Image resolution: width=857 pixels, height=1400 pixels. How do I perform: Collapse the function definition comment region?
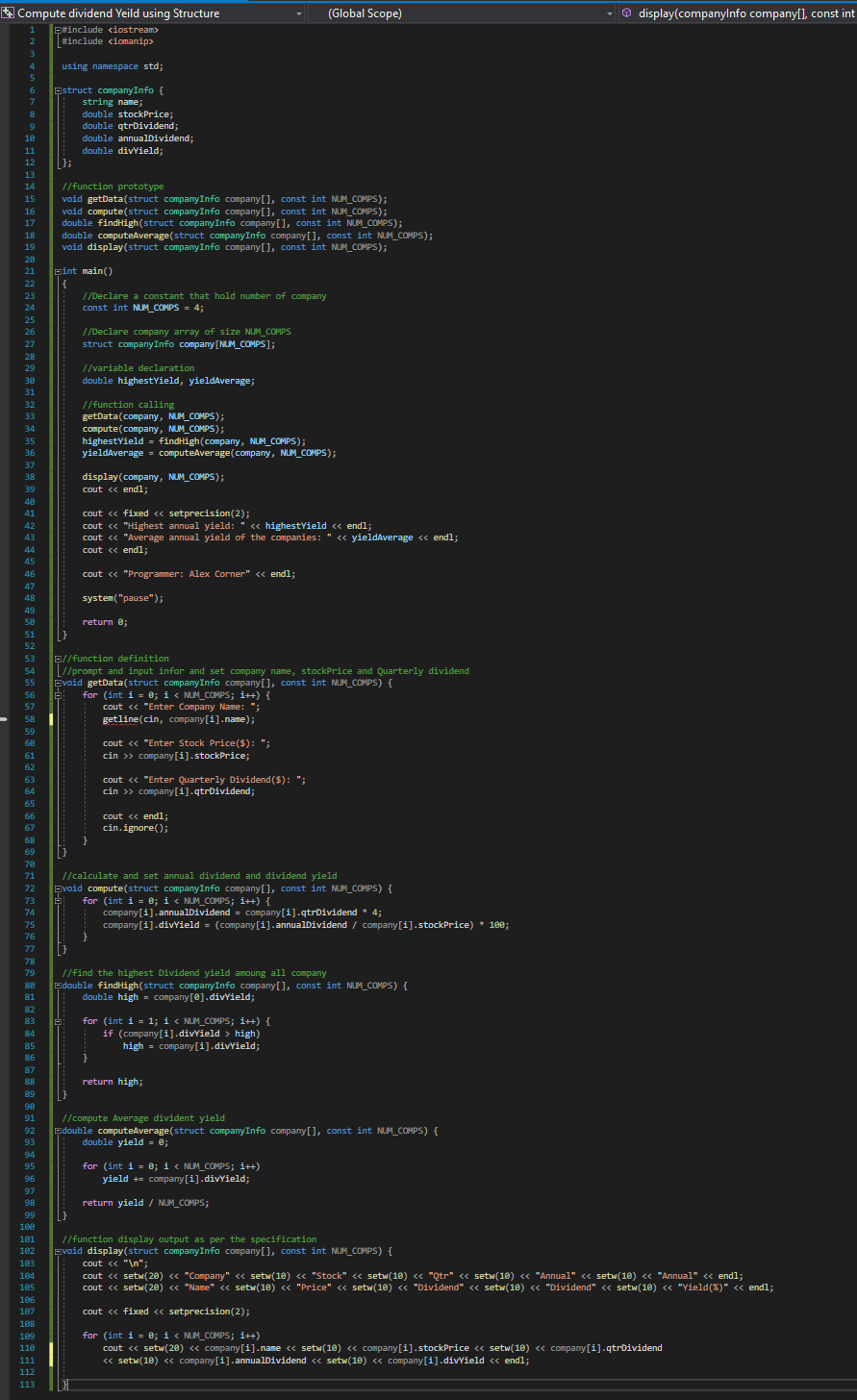pos(57,658)
